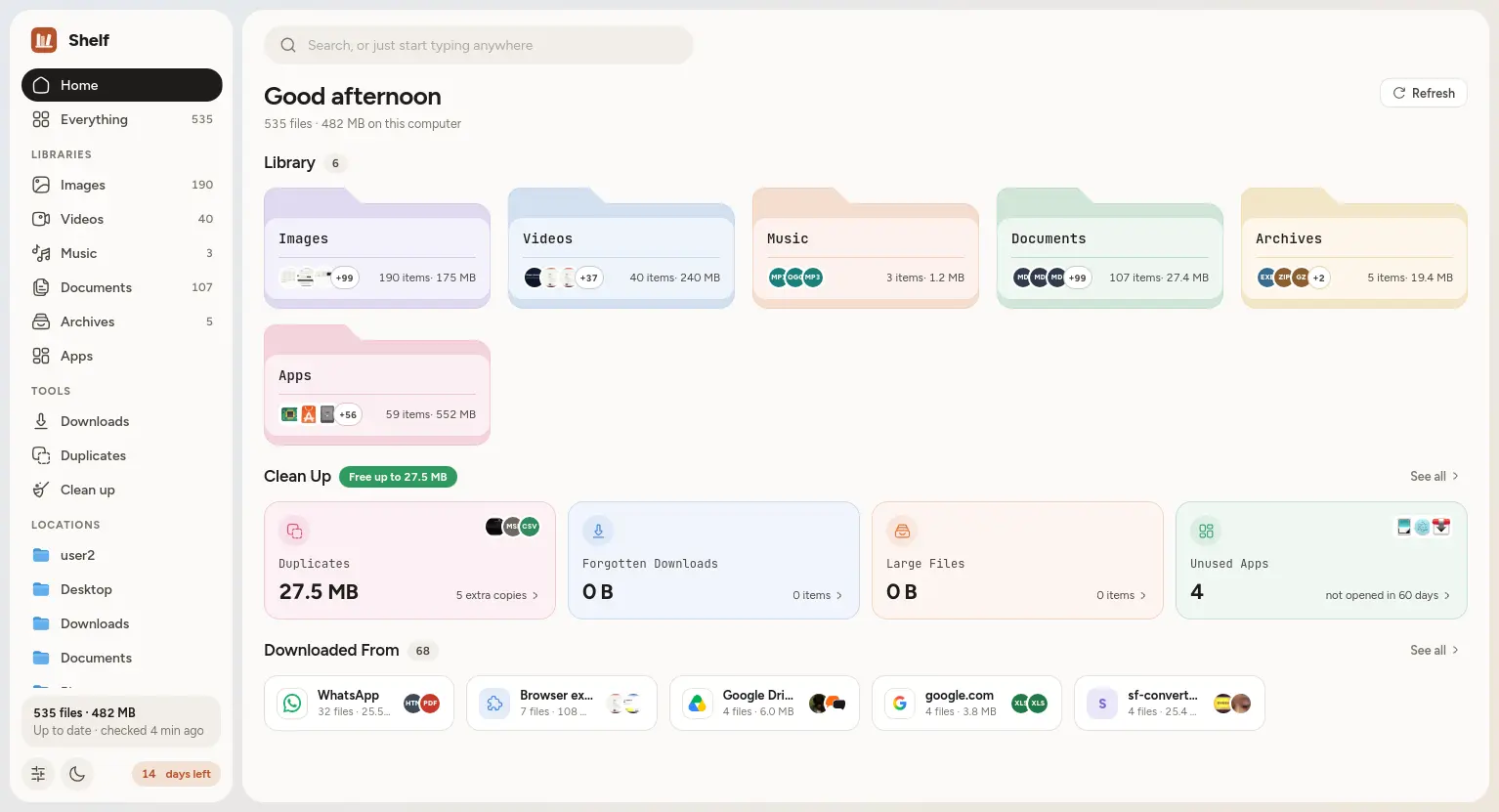Open Duplicates tool in sidebar

click(x=122, y=455)
